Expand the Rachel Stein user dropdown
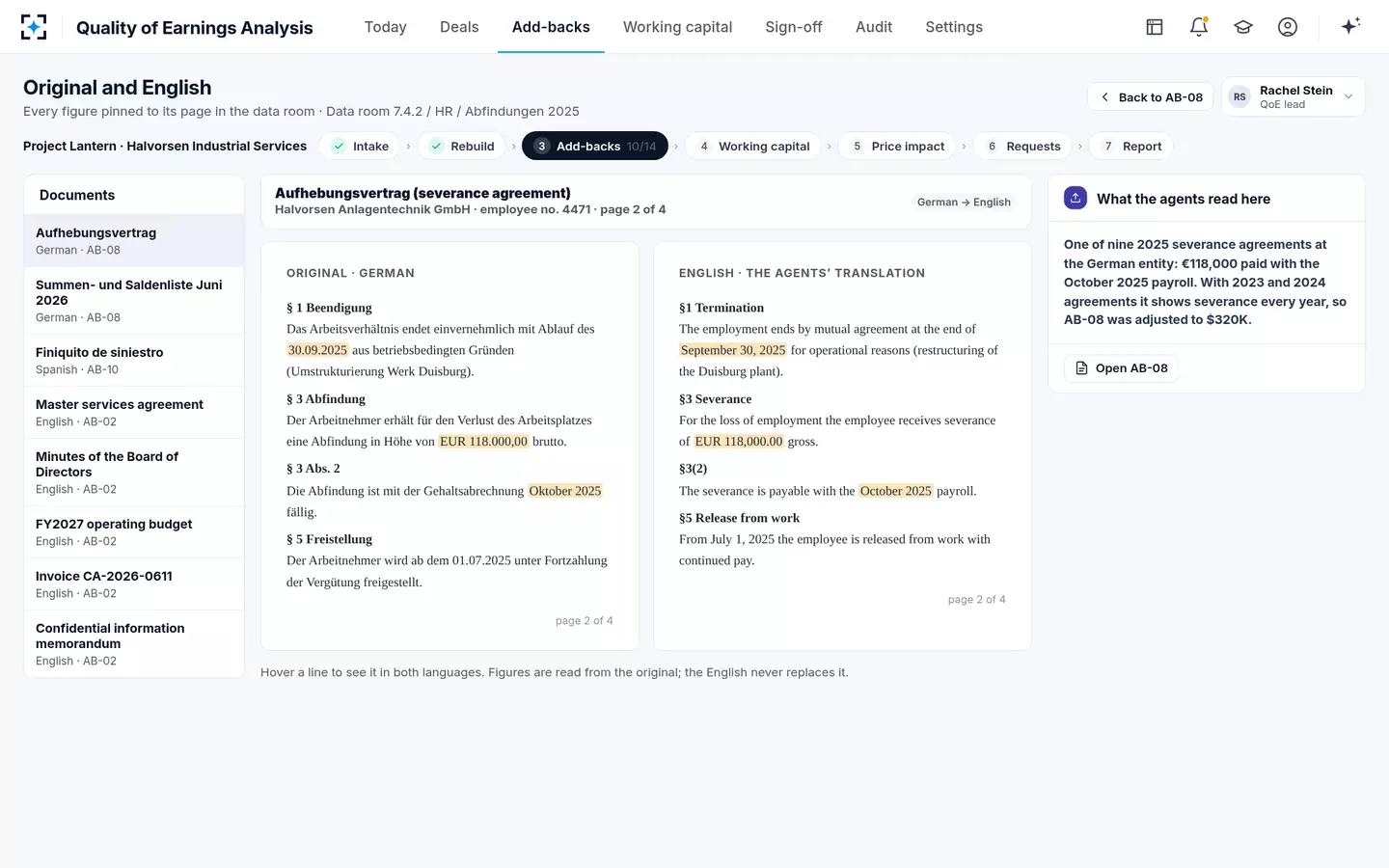Image resolution: width=1389 pixels, height=868 pixels. pyautogui.click(x=1294, y=96)
